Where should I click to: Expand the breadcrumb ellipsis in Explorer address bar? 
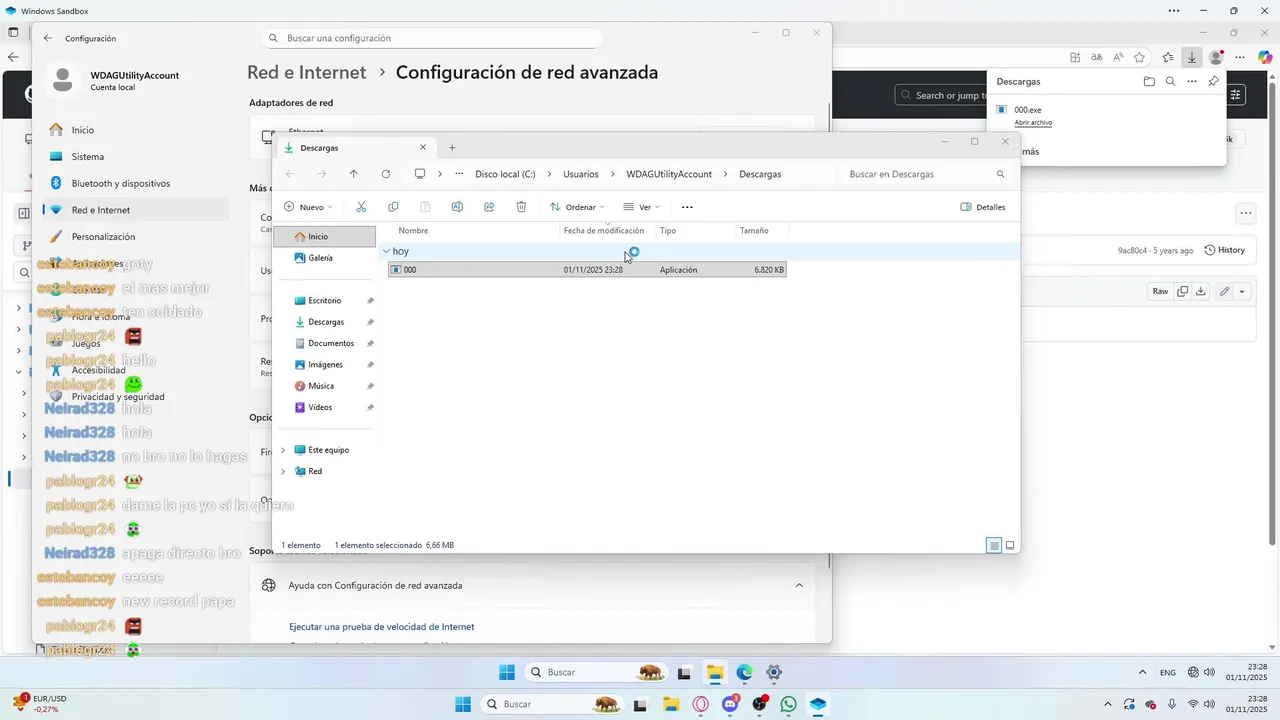tap(459, 174)
